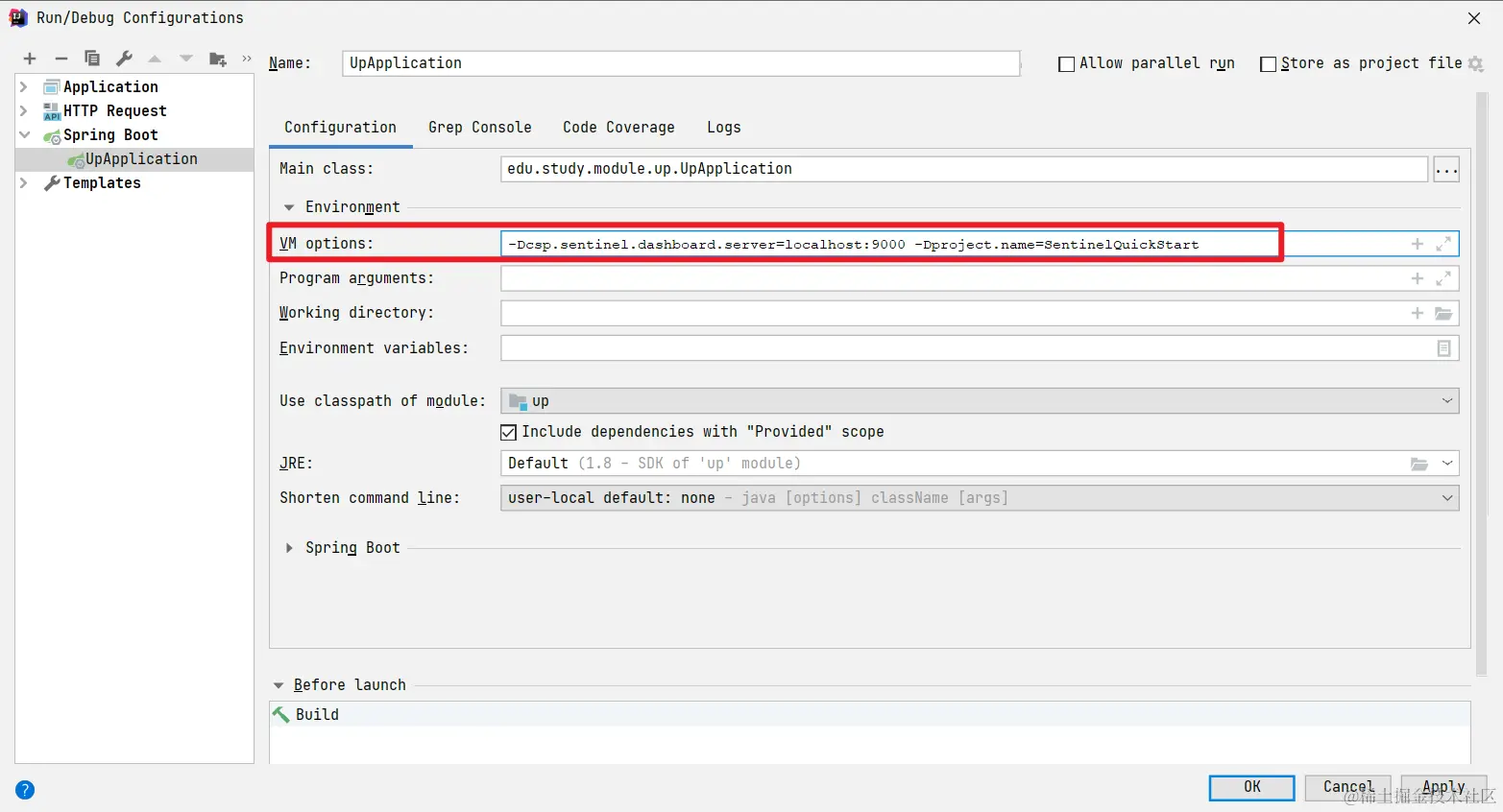Open help with question mark icon
1503x812 pixels.
25,790
